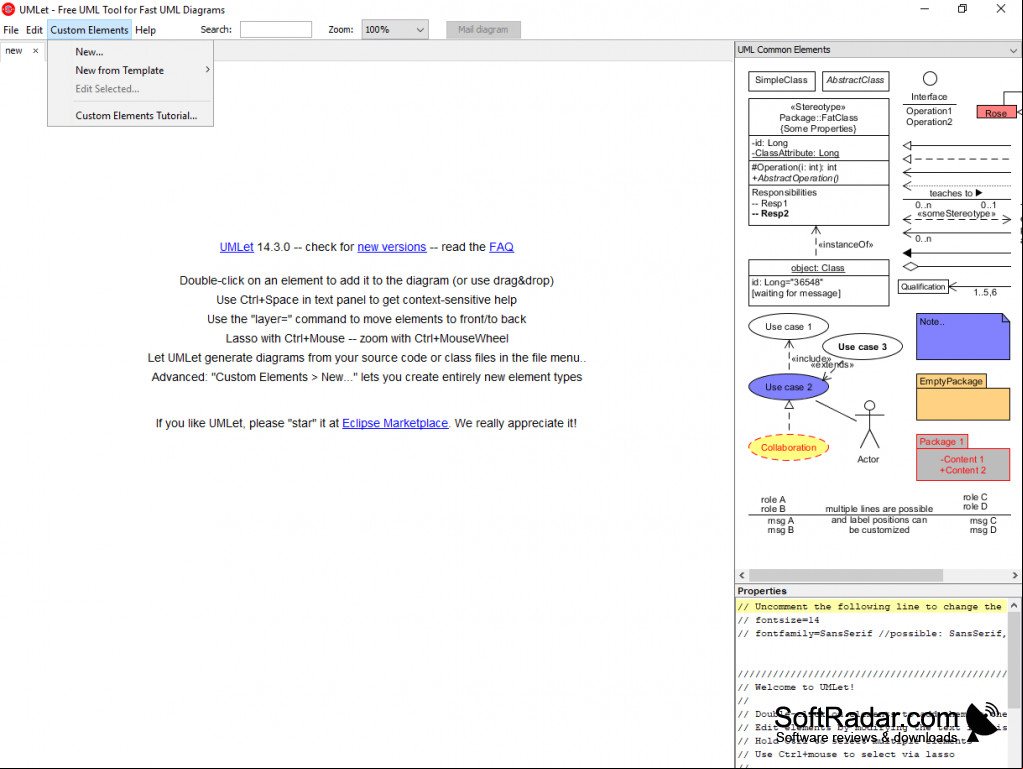Select the red Rose element
Image resolution: width=1023 pixels, height=769 pixels.
(x=996, y=112)
